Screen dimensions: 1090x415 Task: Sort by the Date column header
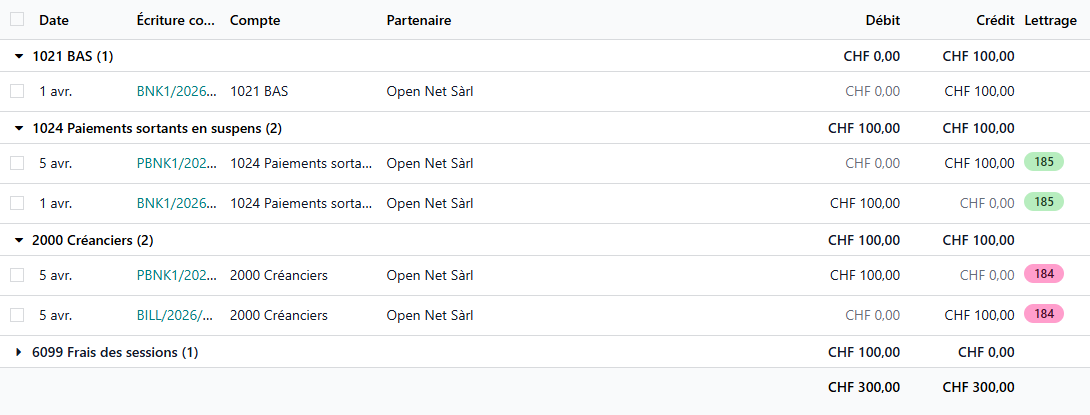54,20
